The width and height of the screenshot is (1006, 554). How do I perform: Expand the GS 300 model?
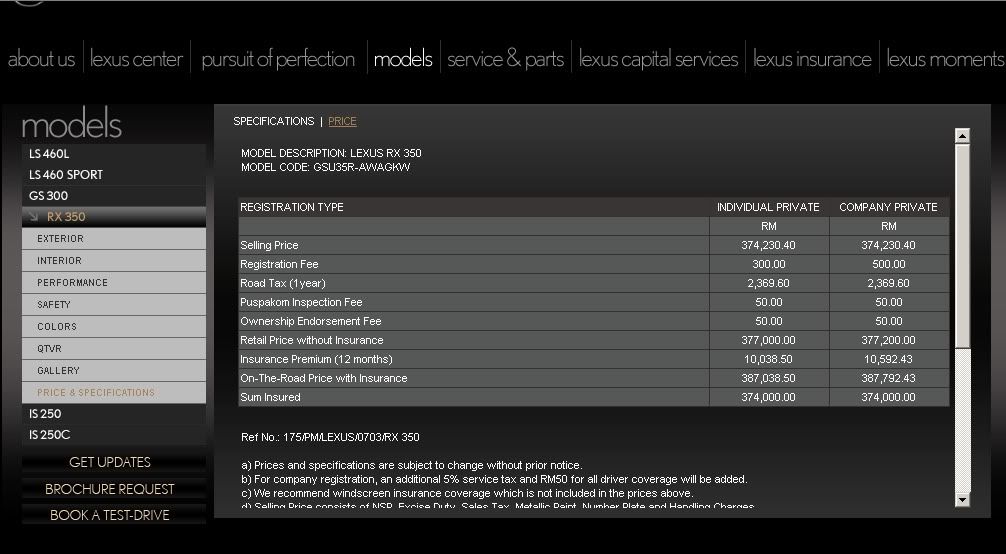tap(49, 196)
